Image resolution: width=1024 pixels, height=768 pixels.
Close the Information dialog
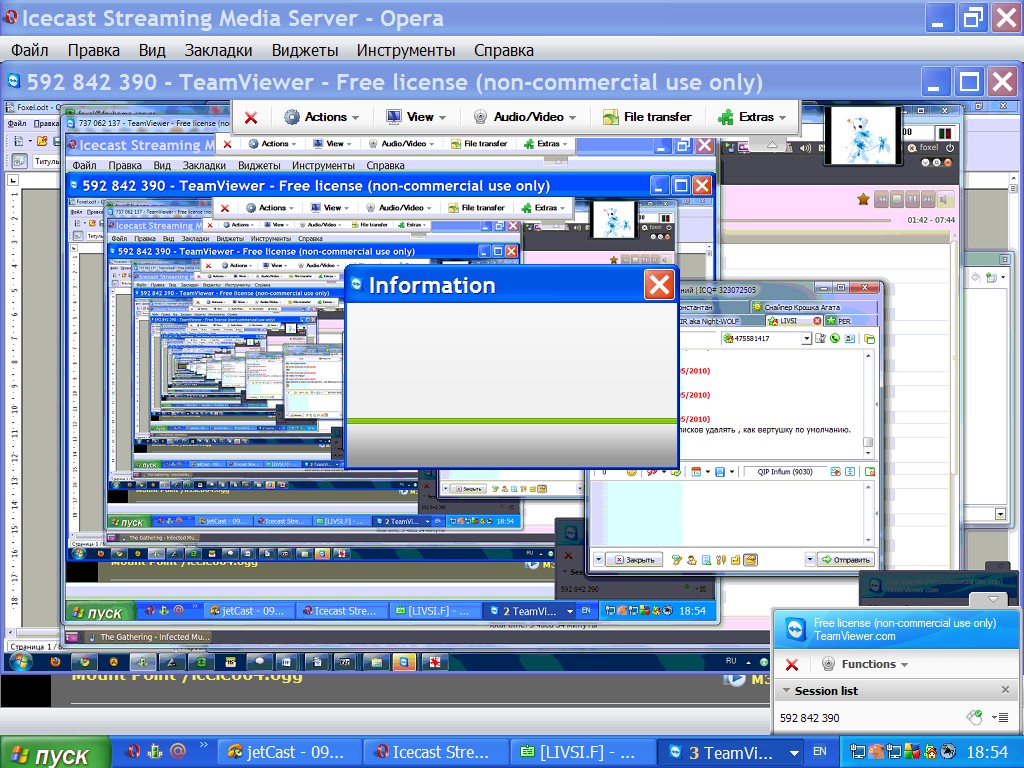(659, 285)
